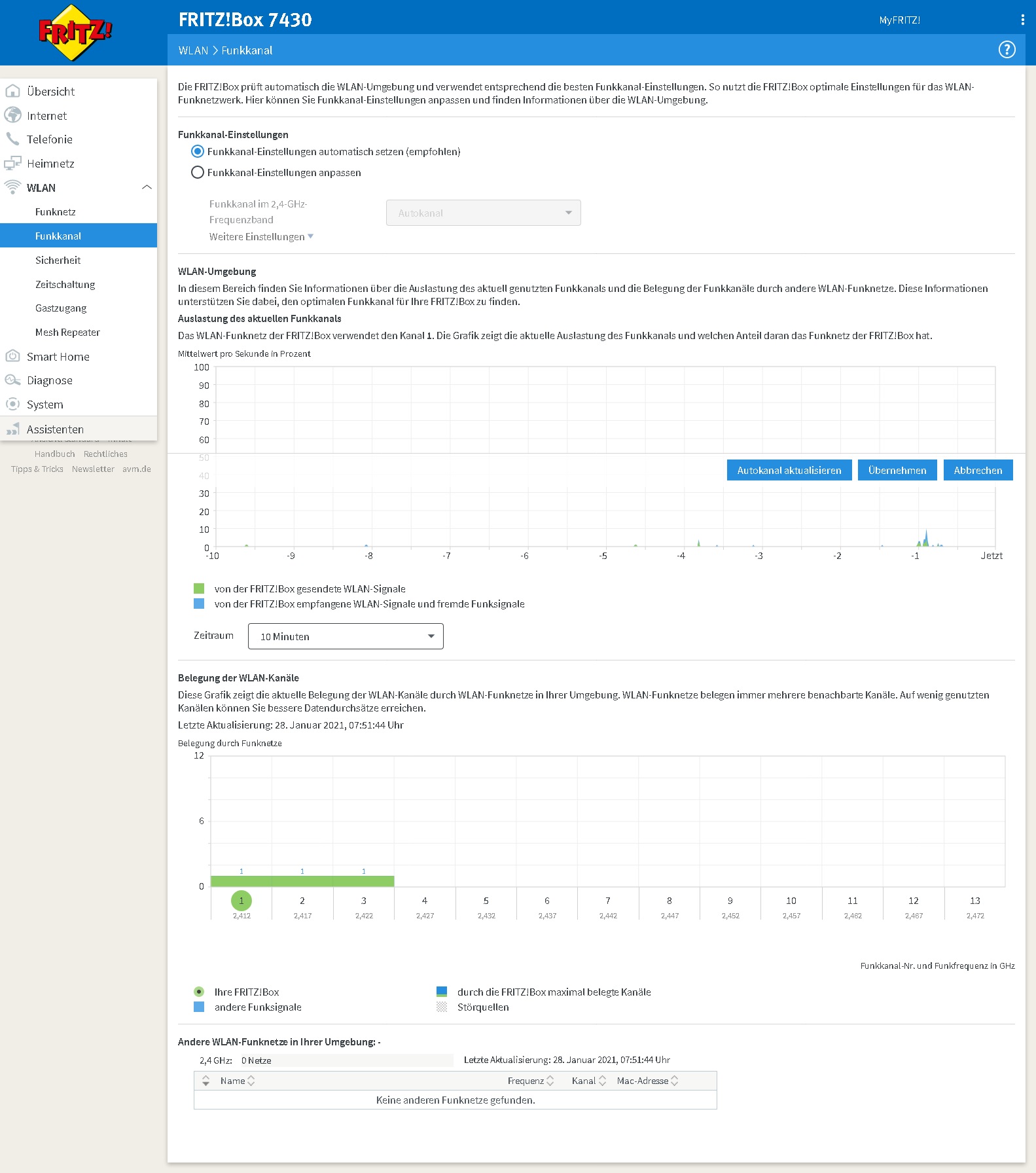1036x1173 pixels.
Task: Open the Rechtliches link
Action: [105, 454]
